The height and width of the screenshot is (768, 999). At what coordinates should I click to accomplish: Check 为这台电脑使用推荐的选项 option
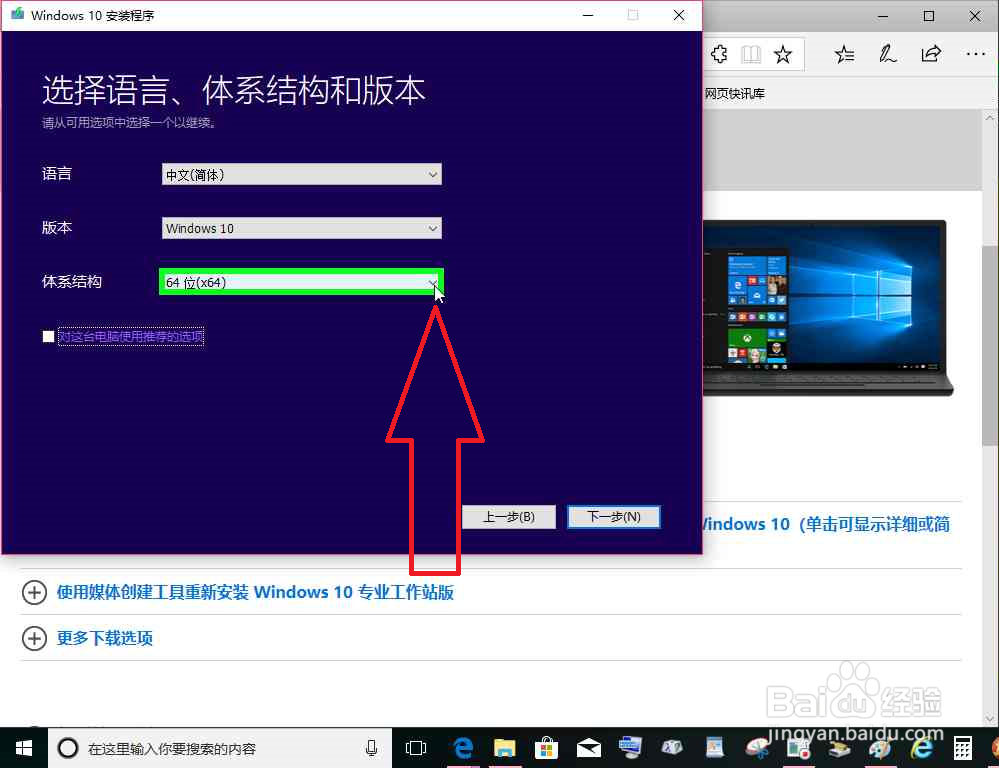tap(47, 336)
